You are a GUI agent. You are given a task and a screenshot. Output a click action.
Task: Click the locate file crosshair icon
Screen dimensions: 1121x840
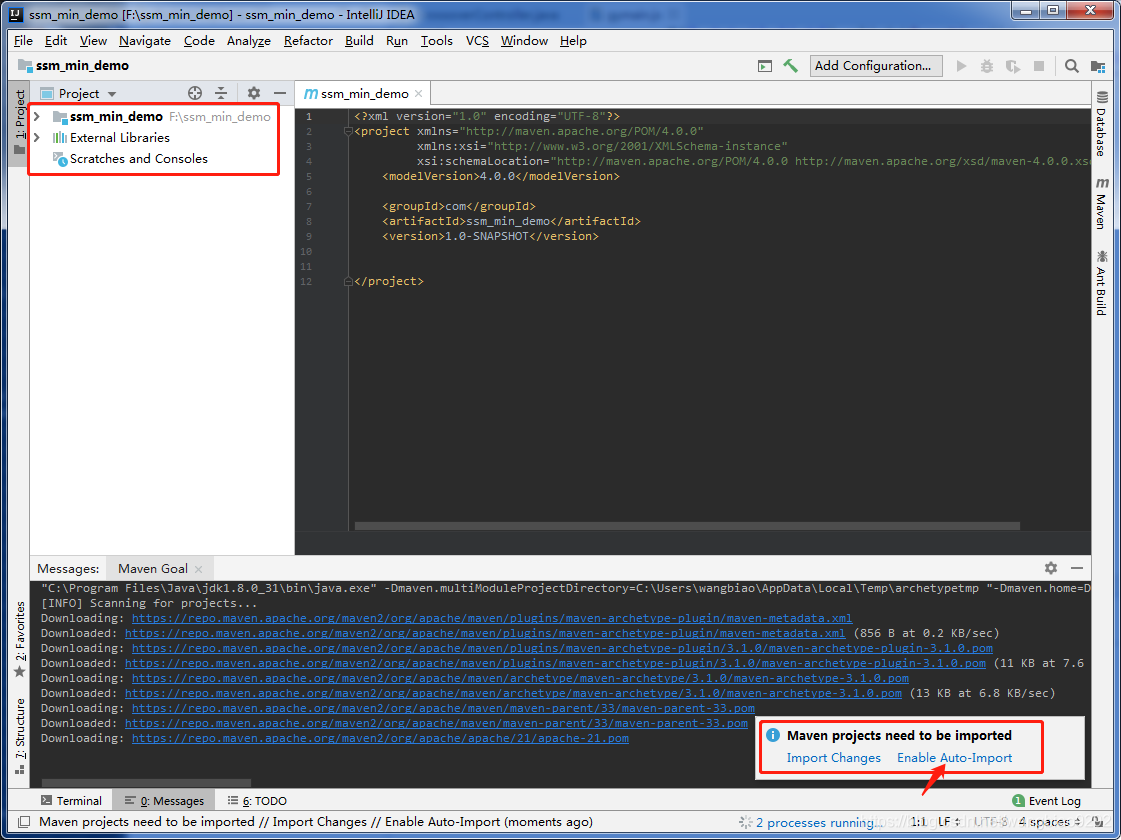tap(194, 93)
